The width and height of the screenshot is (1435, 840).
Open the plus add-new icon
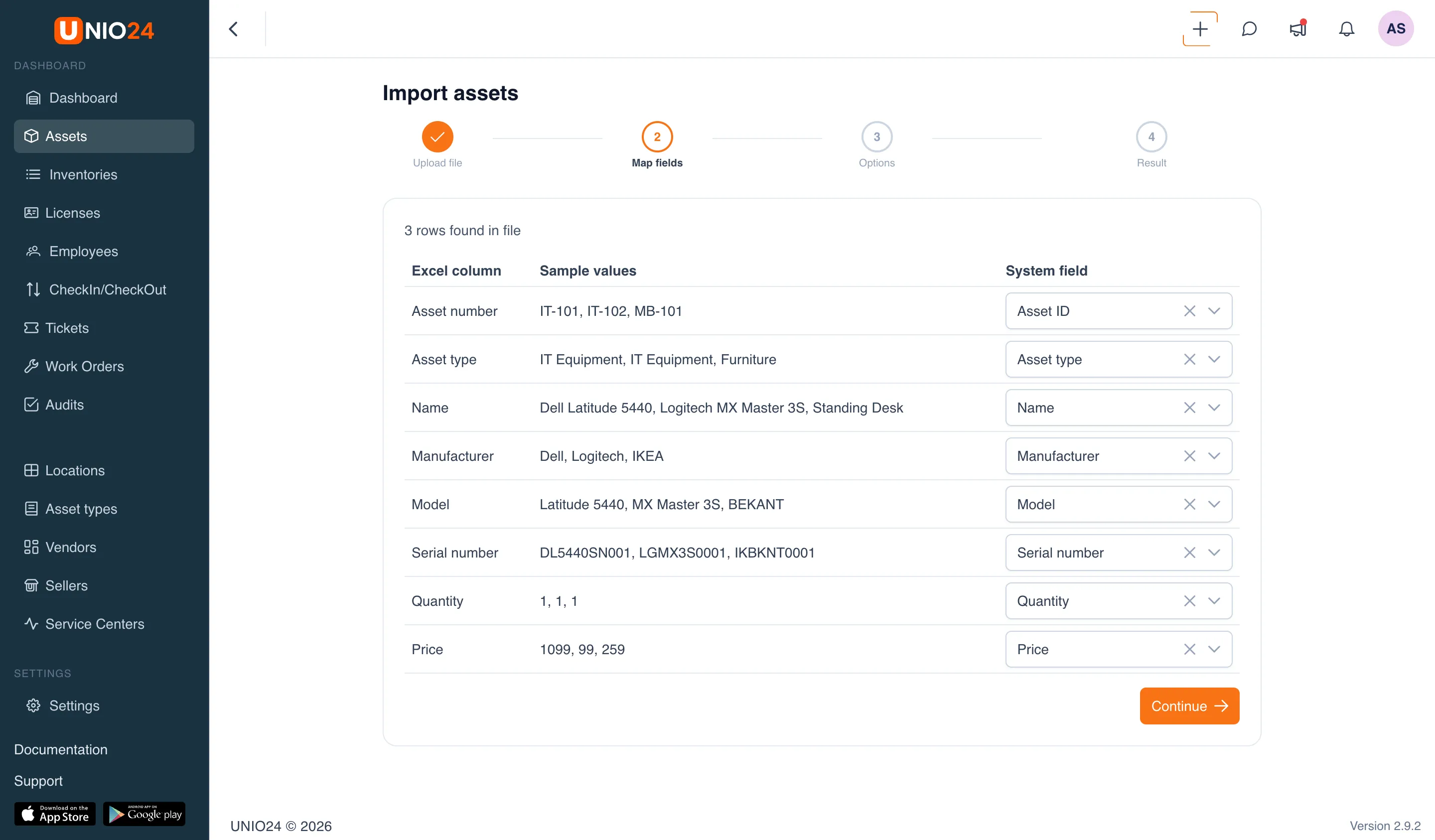1200,29
